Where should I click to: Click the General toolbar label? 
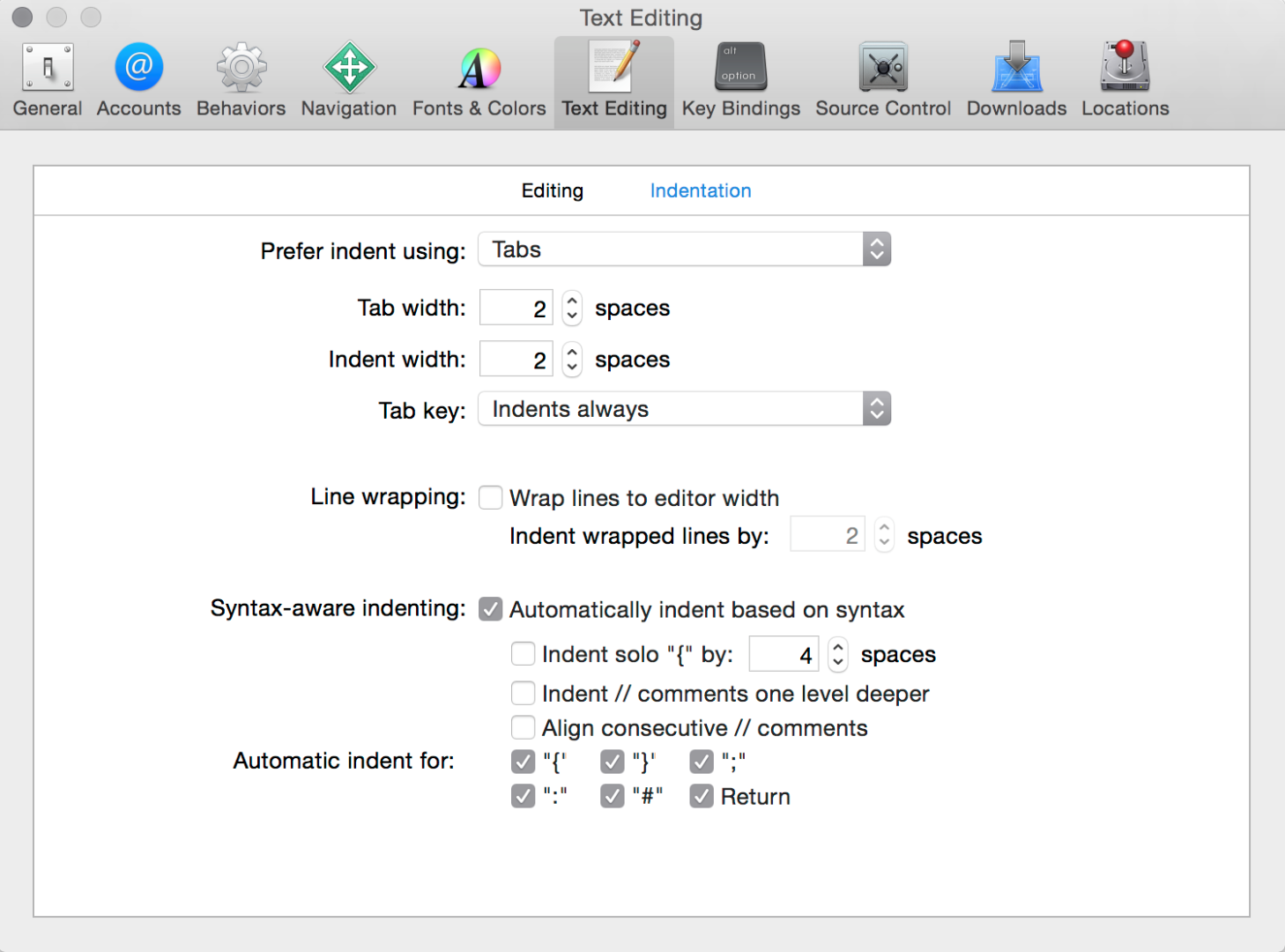(x=48, y=108)
